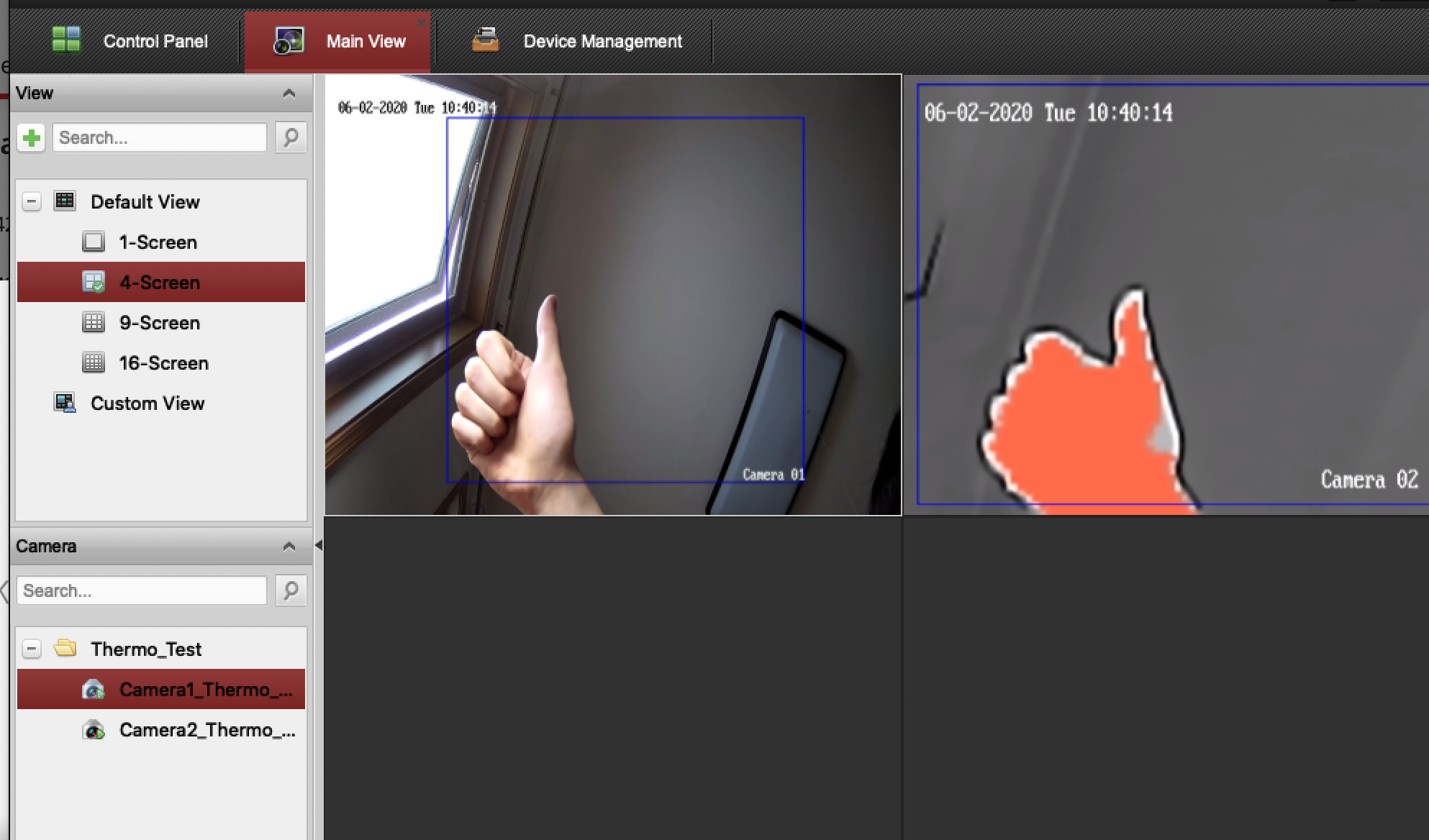This screenshot has width=1429, height=840.
Task: Switch to the Device Management tab
Action: pos(602,41)
